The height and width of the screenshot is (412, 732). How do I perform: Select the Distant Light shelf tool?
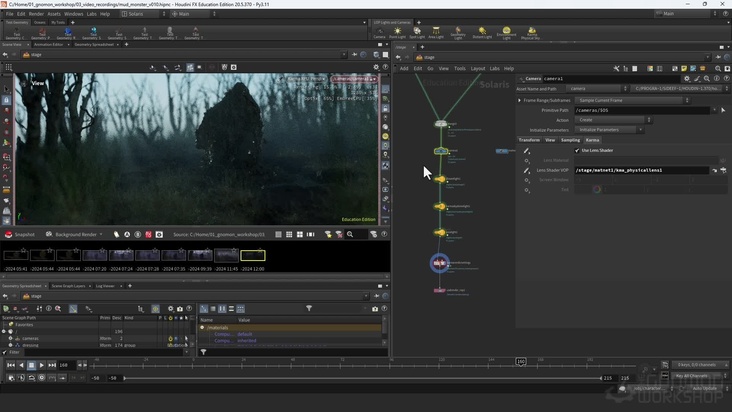482,32
